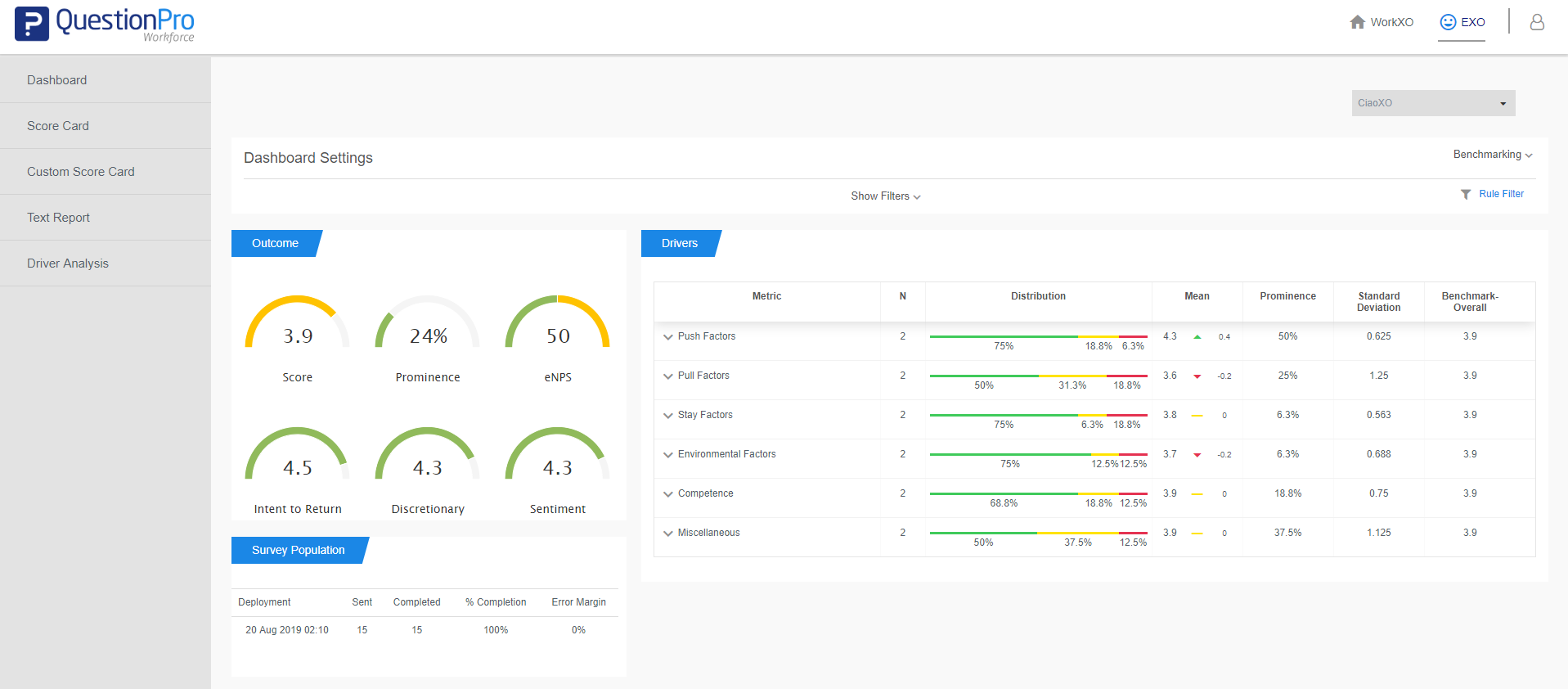The width and height of the screenshot is (1568, 689).
Task: Expand the Benchmarking dropdown
Action: (1492, 155)
